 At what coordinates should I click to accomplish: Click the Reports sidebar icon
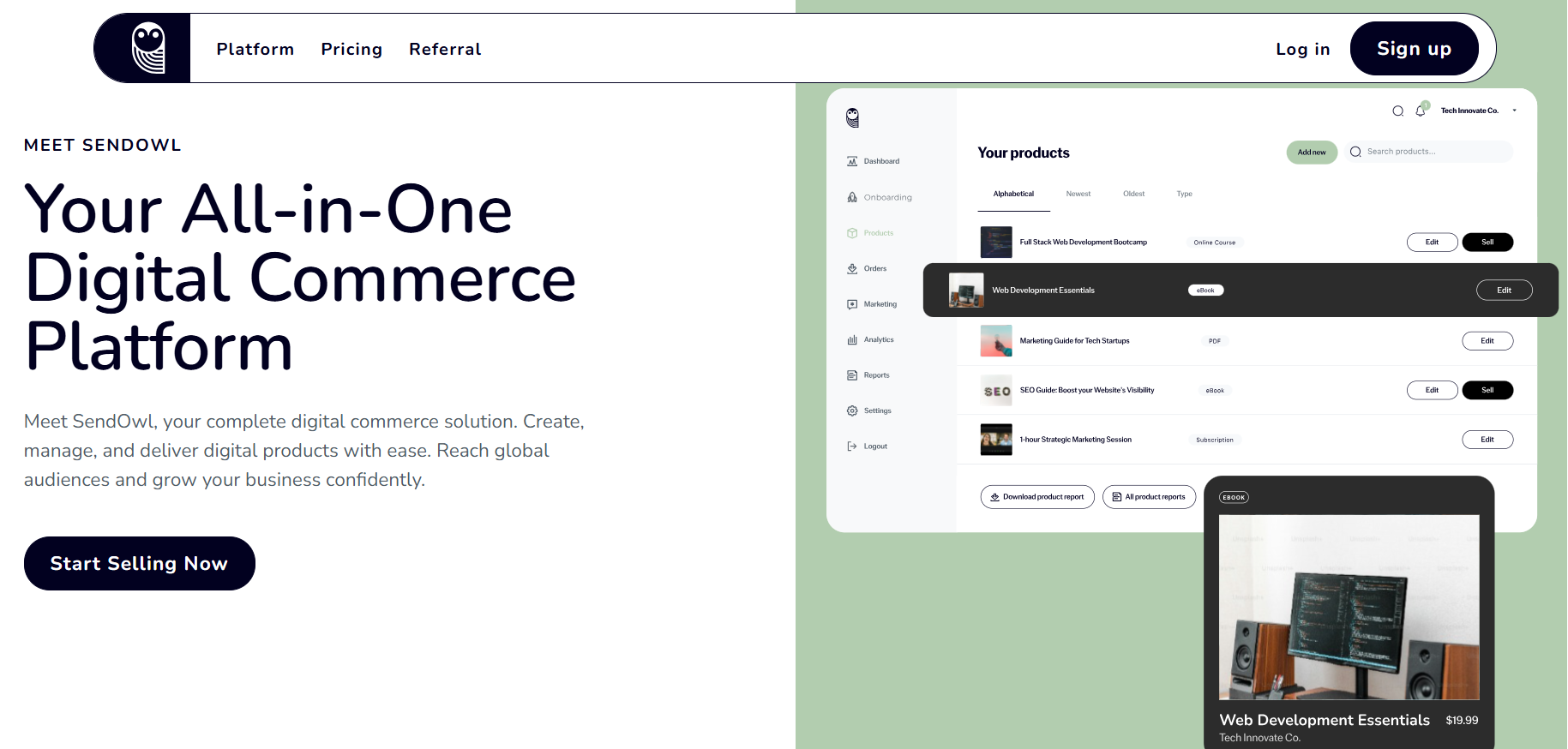tap(852, 375)
